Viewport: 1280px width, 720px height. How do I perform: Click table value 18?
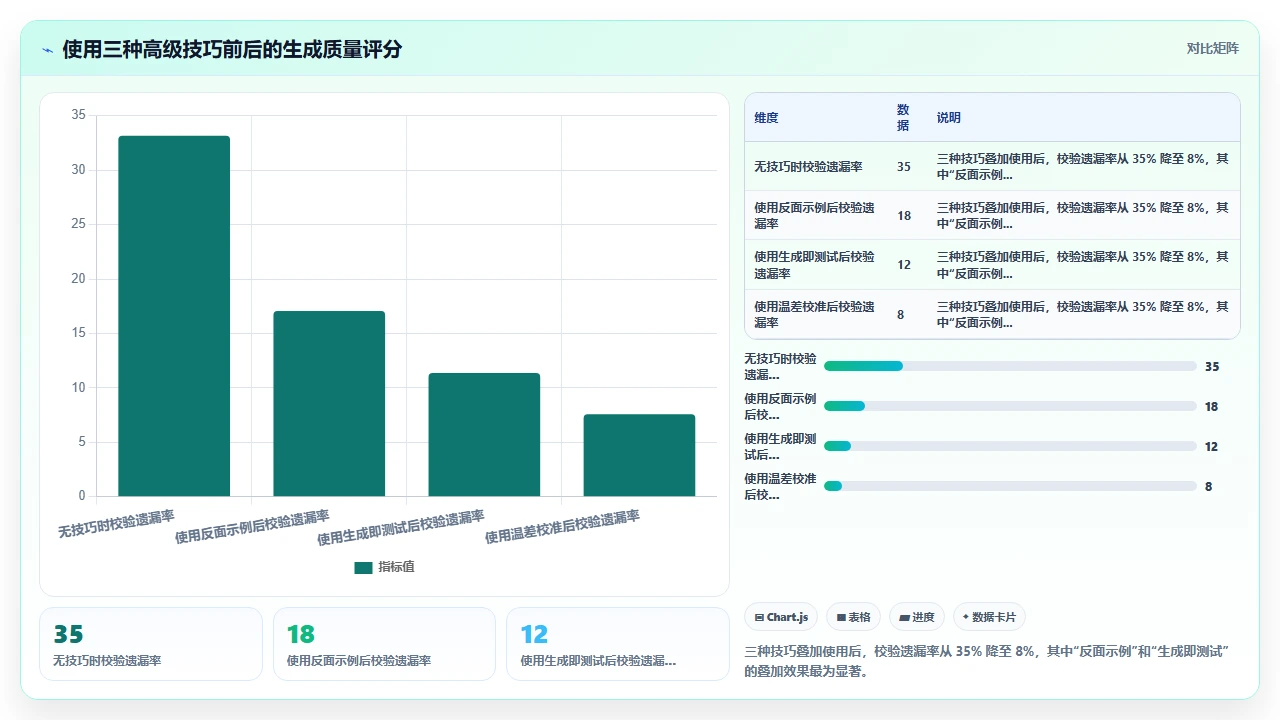pyautogui.click(x=904, y=216)
